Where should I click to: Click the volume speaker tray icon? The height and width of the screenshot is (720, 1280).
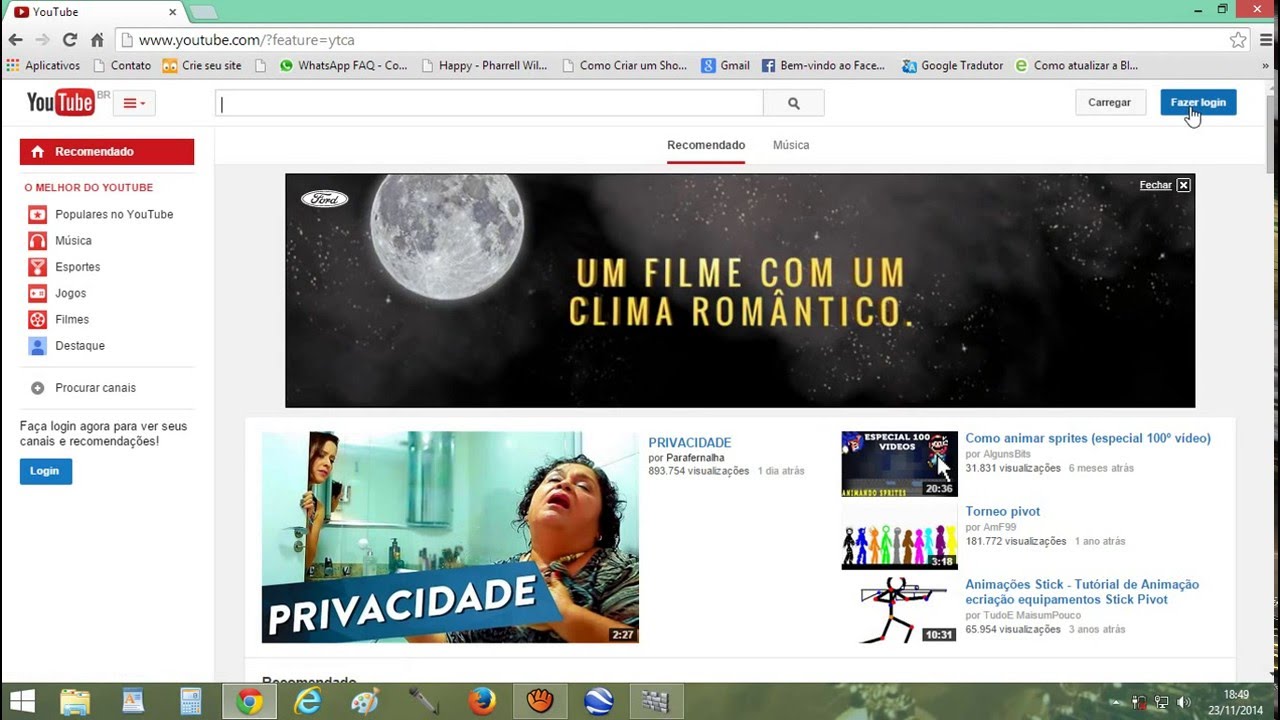pyautogui.click(x=1184, y=702)
